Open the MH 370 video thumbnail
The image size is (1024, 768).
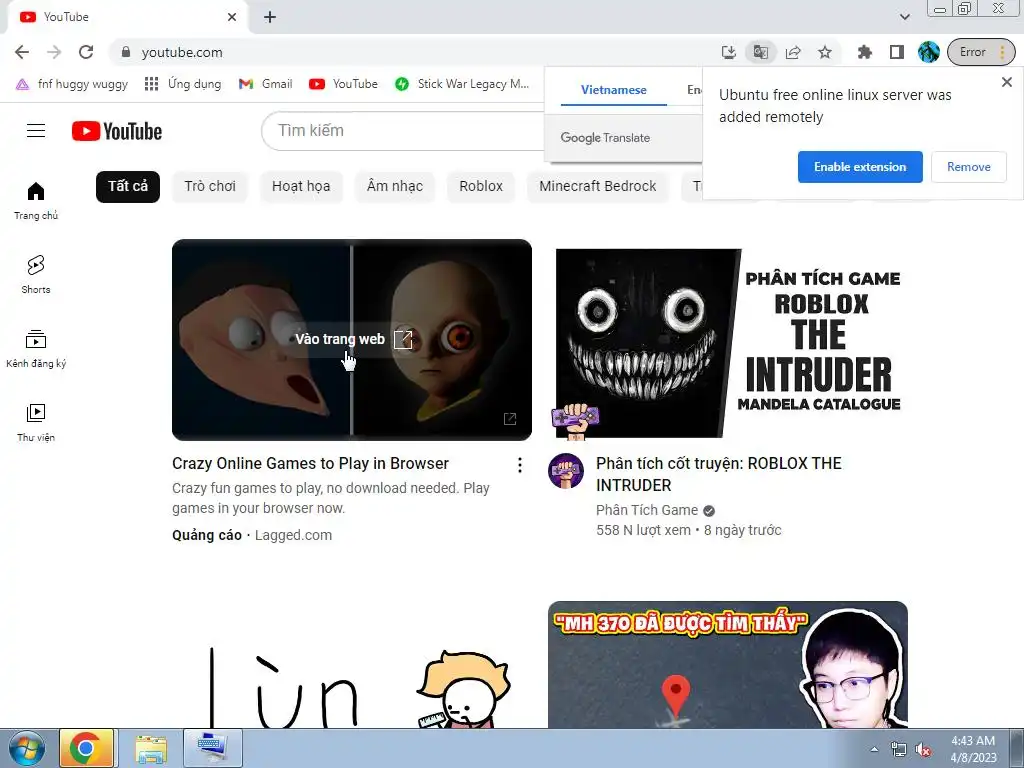coord(728,665)
